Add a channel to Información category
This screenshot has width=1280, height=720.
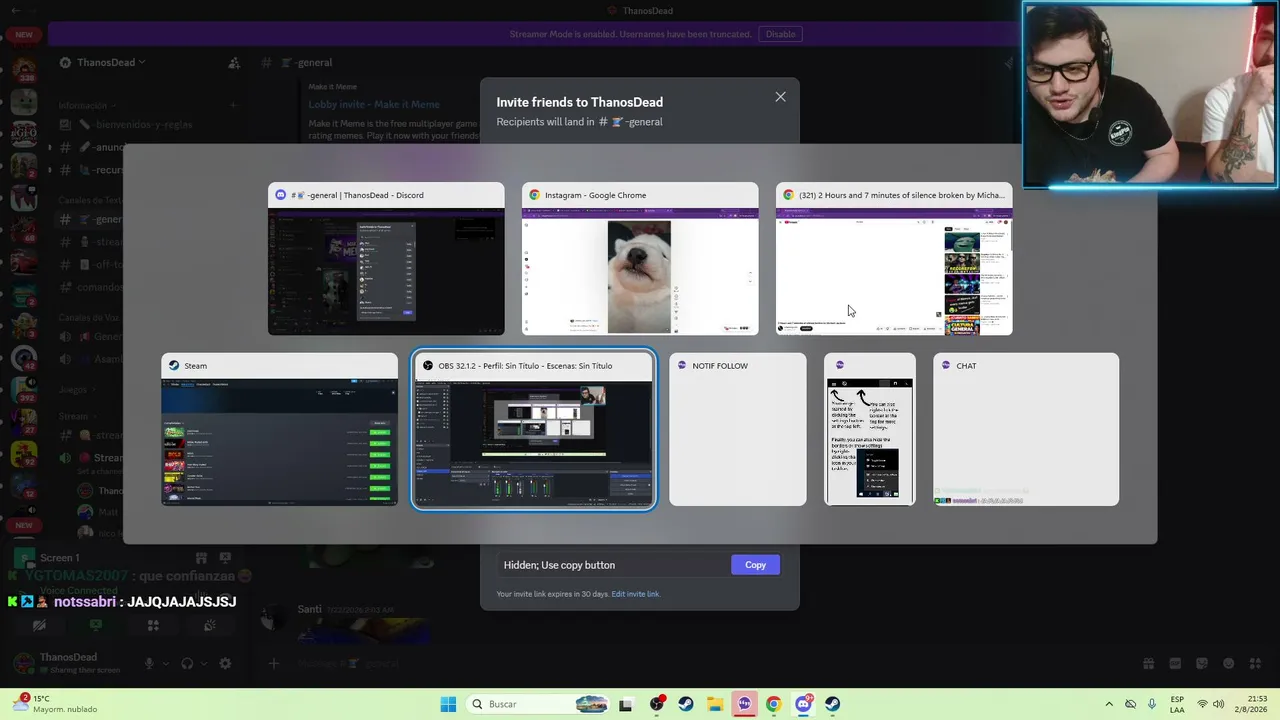click(233, 105)
